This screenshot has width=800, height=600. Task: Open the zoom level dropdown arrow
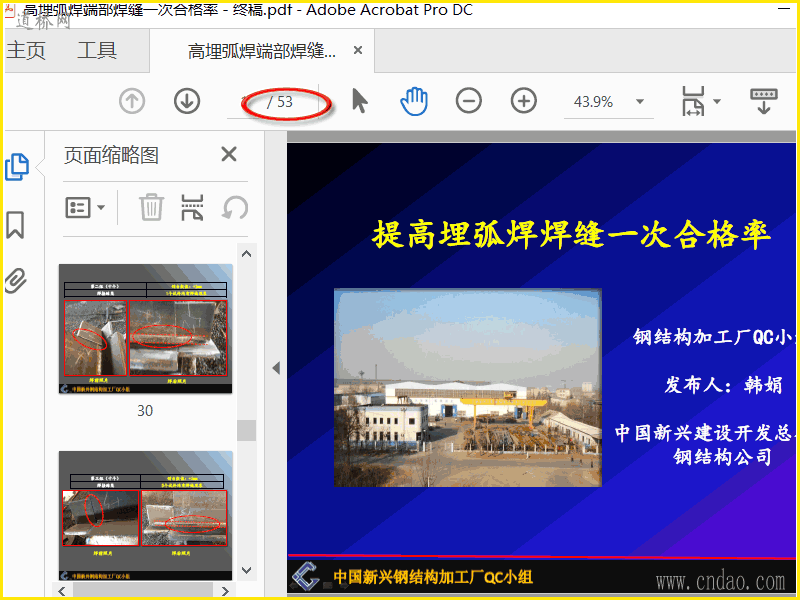[640, 102]
